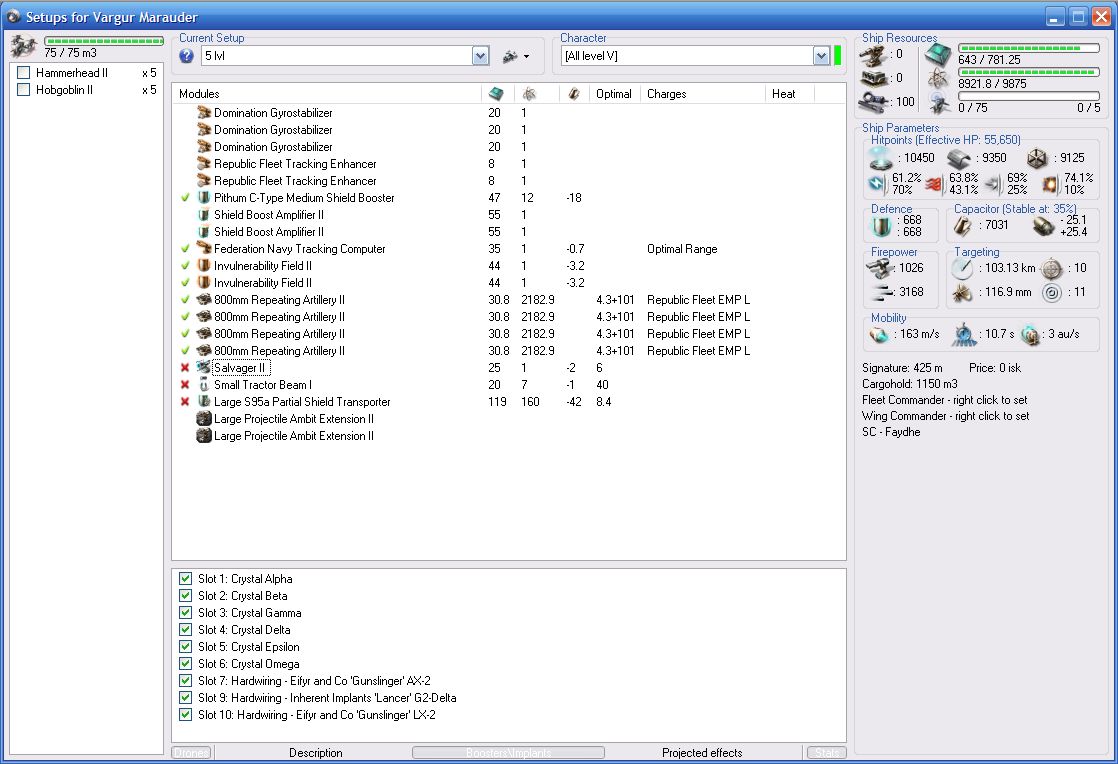Click Large S95a Partial Shield Transporter offline icon
Image resolution: width=1118 pixels, height=764 pixels.
pyautogui.click(x=185, y=402)
